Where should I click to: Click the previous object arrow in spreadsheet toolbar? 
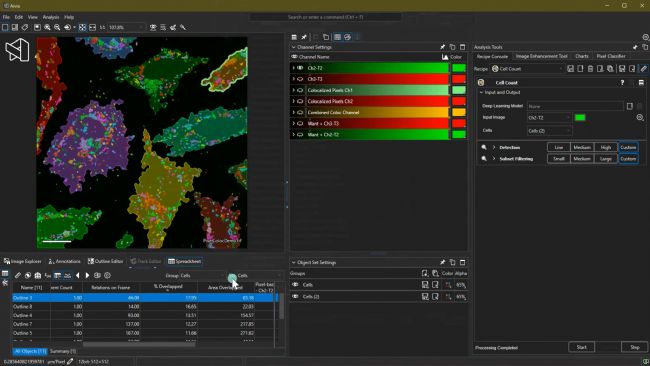78,275
